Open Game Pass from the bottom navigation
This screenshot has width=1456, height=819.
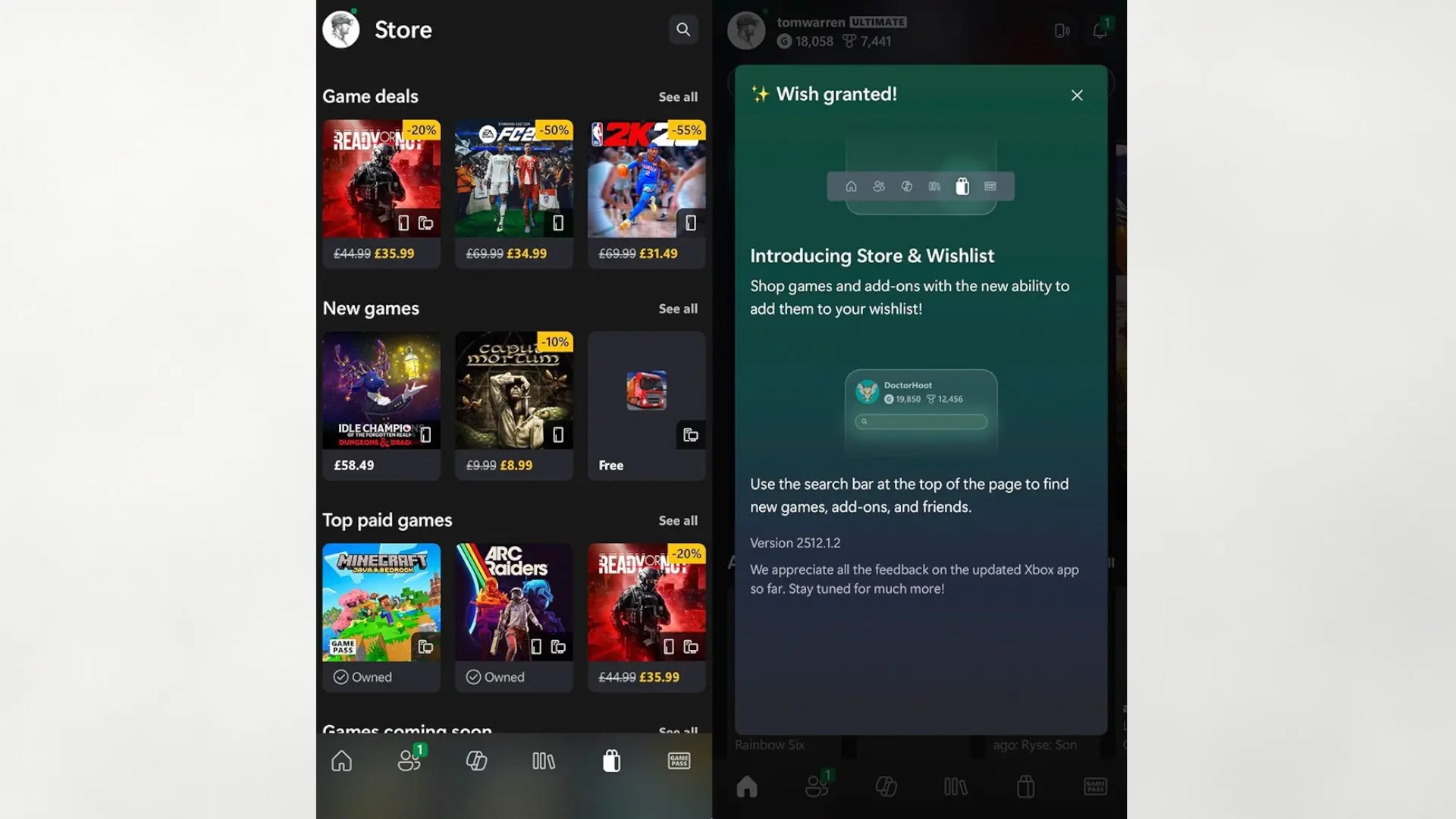(679, 761)
